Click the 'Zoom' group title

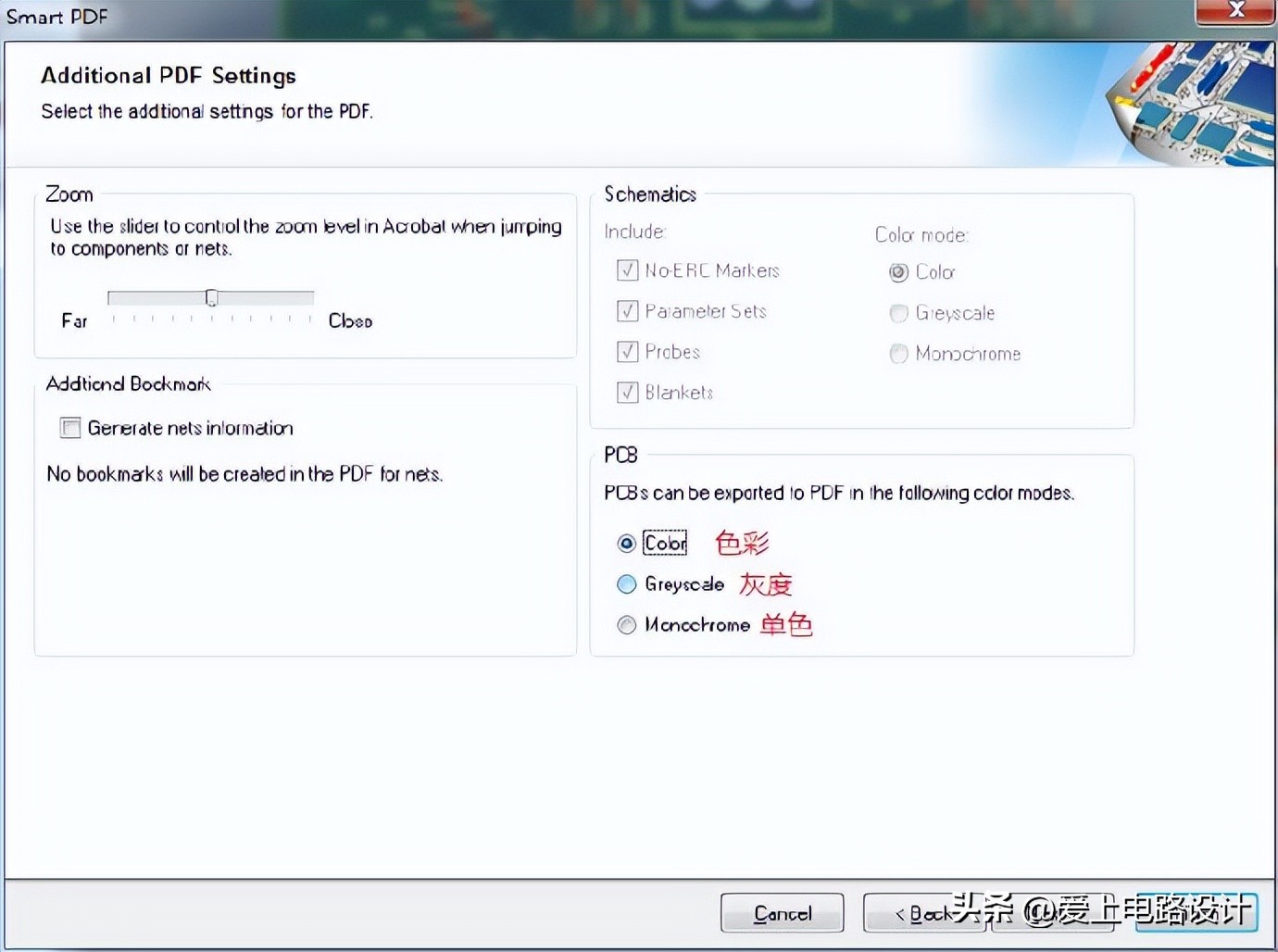pyautogui.click(x=69, y=194)
